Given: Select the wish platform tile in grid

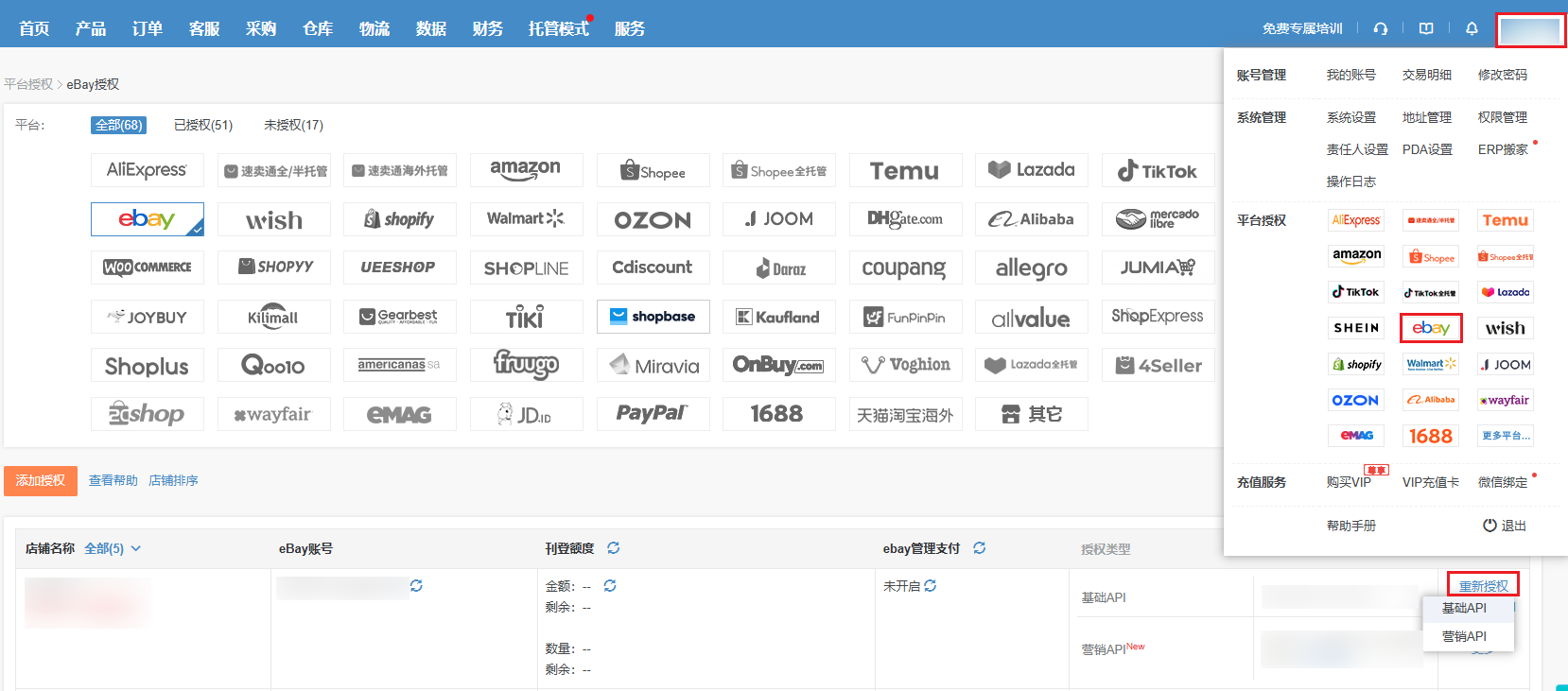Looking at the screenshot, I should 273,219.
